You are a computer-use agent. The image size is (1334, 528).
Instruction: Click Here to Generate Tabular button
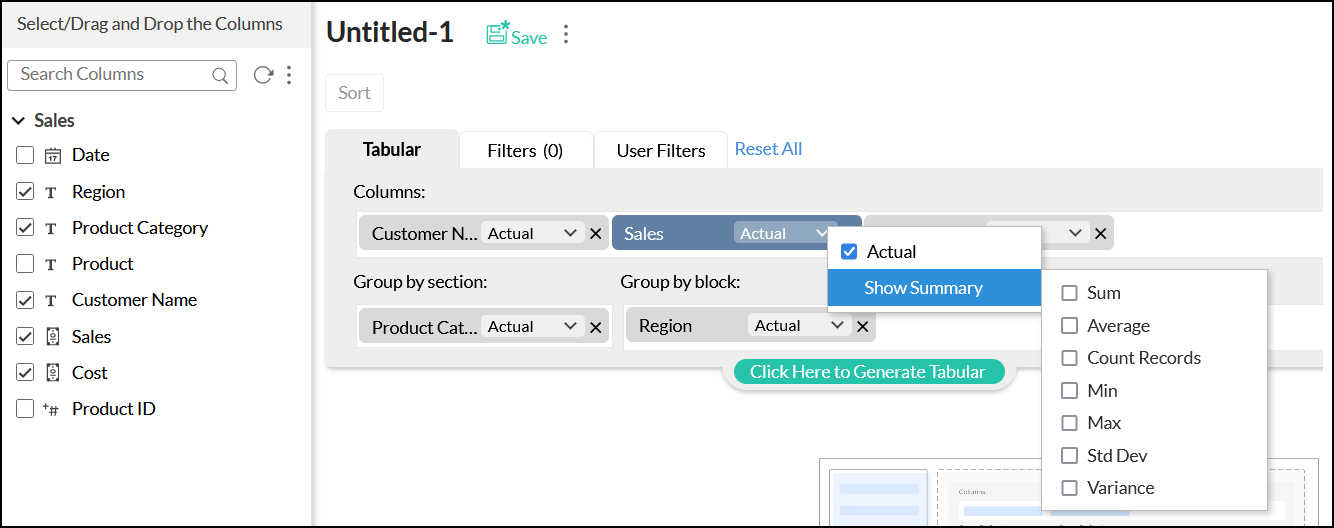(x=867, y=372)
